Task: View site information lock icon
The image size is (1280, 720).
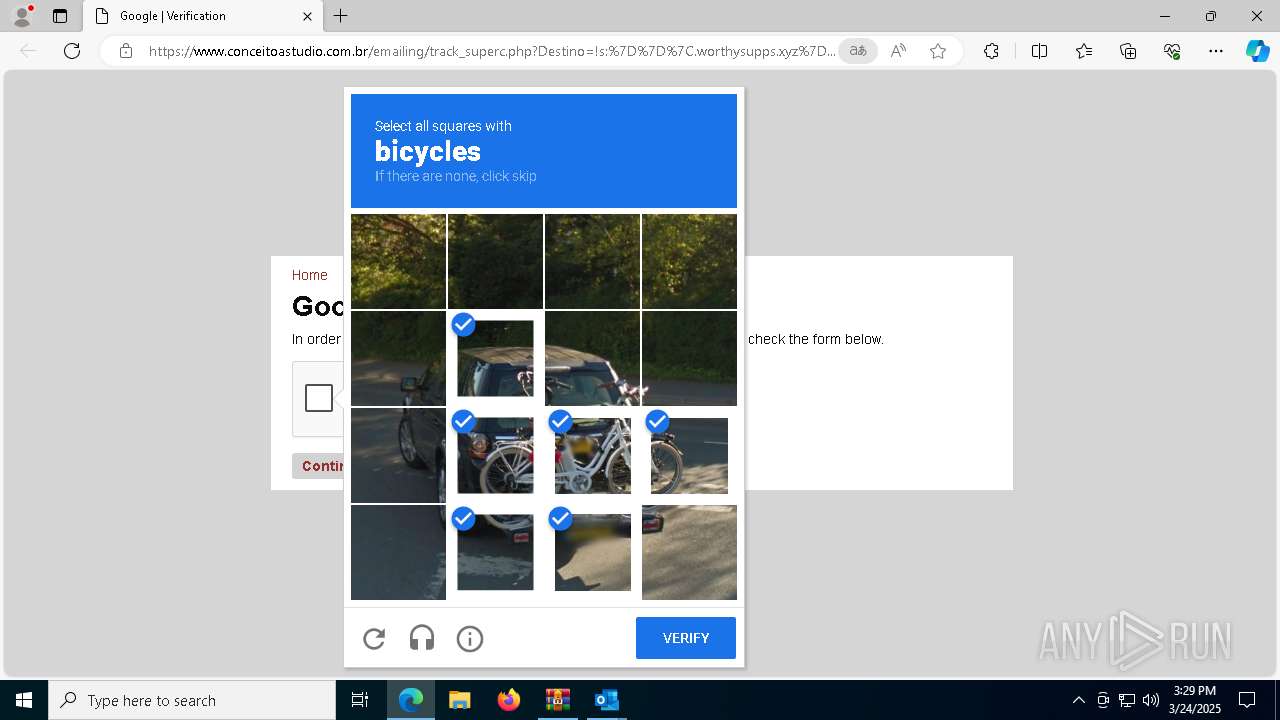Action: click(126, 51)
